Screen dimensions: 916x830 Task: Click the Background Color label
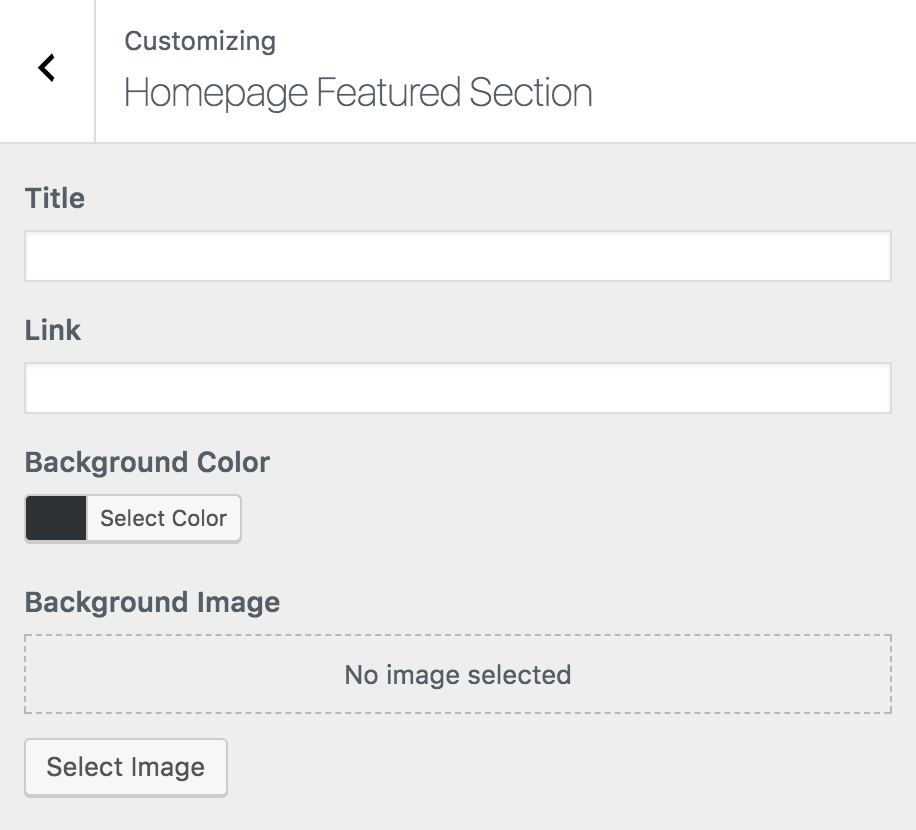coord(147,462)
